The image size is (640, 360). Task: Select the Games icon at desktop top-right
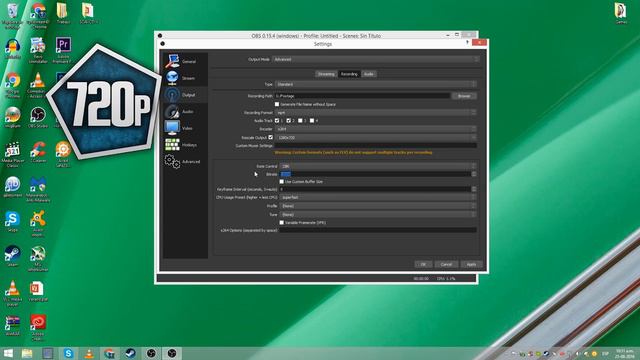pyautogui.click(x=621, y=13)
